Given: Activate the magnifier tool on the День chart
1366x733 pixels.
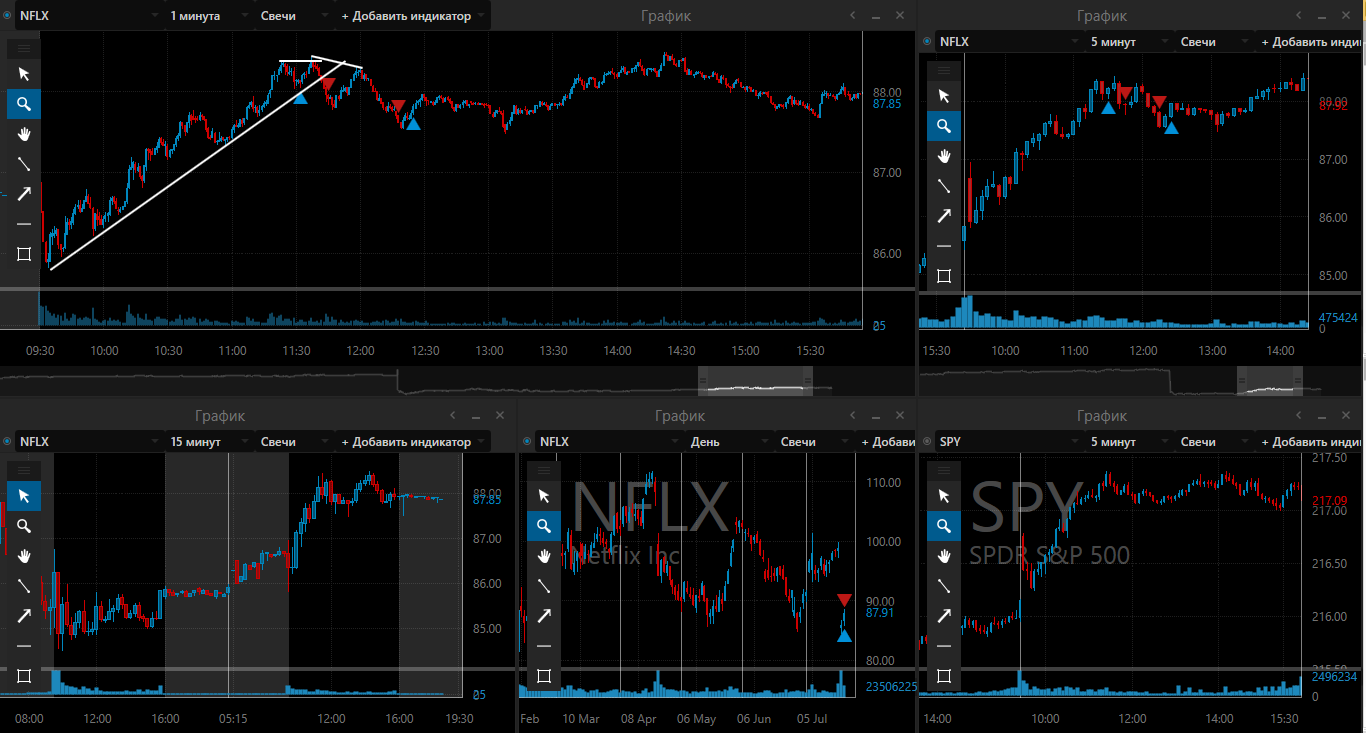Looking at the screenshot, I should pos(544,526).
